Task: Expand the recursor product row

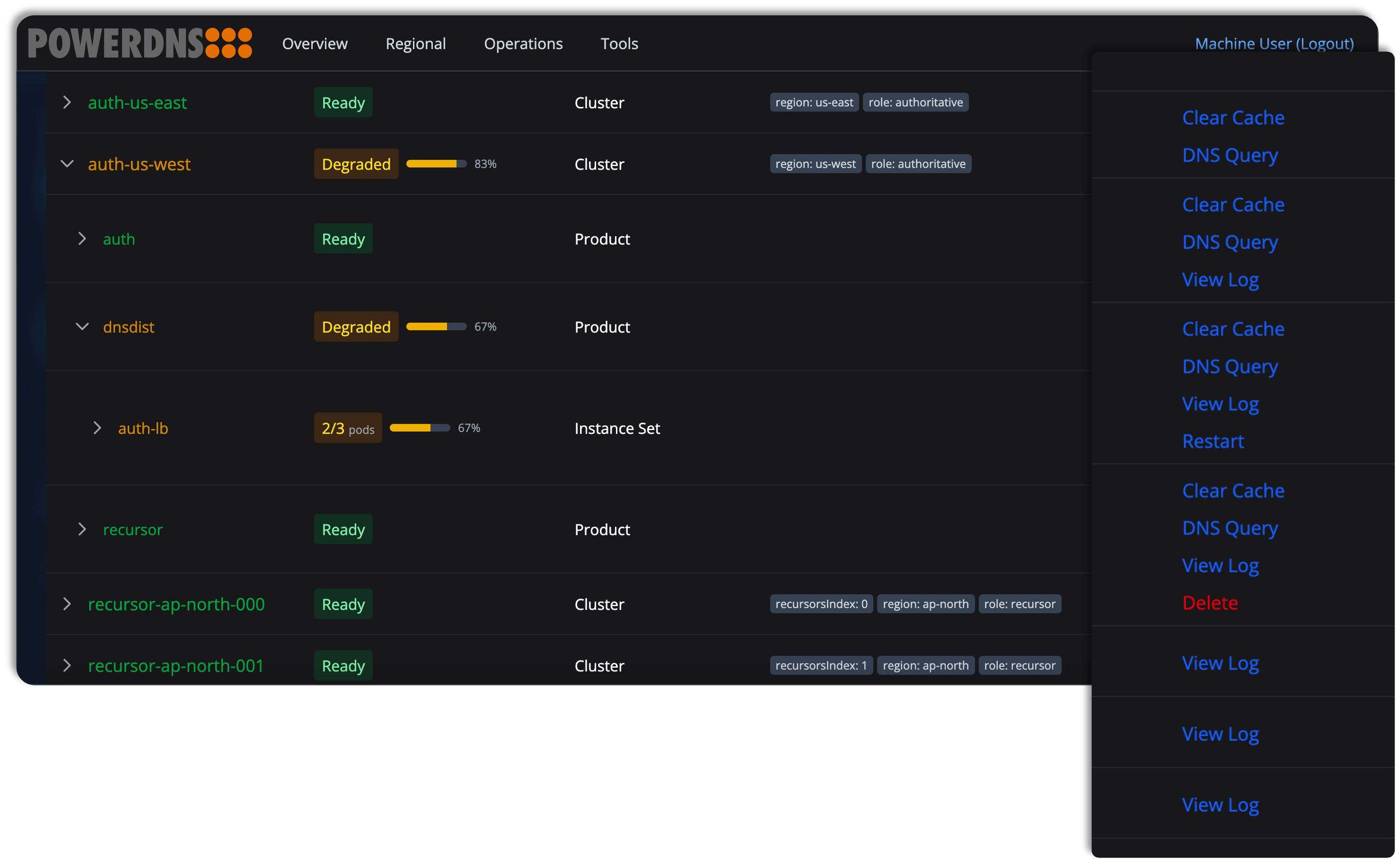Action: (82, 529)
